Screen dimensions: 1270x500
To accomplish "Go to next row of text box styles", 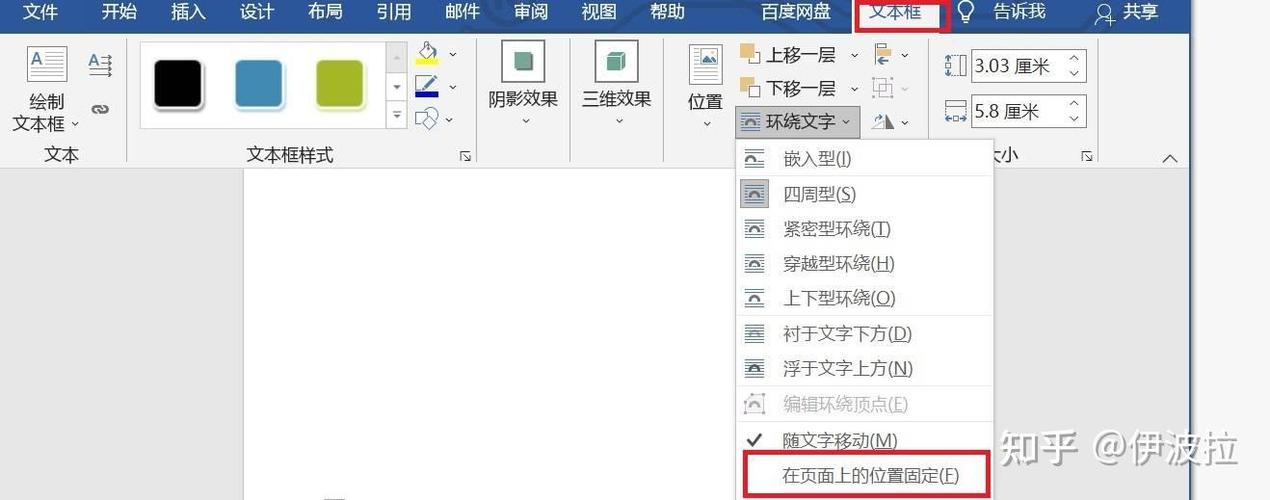I will pos(397,87).
